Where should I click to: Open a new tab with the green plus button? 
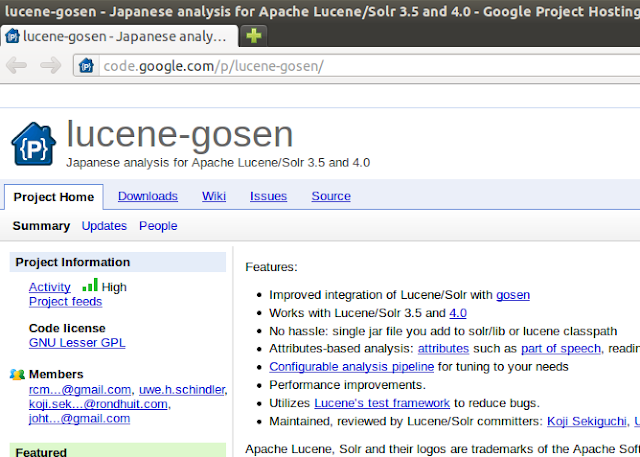pyautogui.click(x=253, y=36)
